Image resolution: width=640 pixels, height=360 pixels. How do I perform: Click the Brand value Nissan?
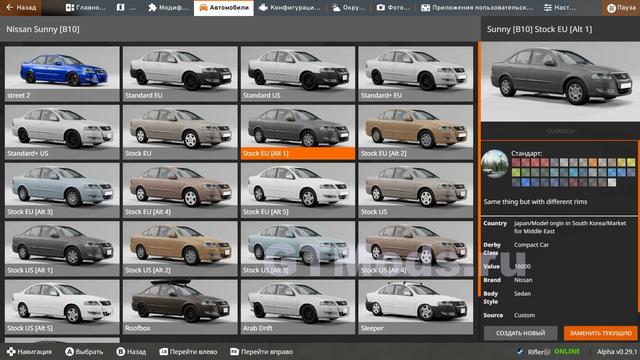tap(523, 280)
